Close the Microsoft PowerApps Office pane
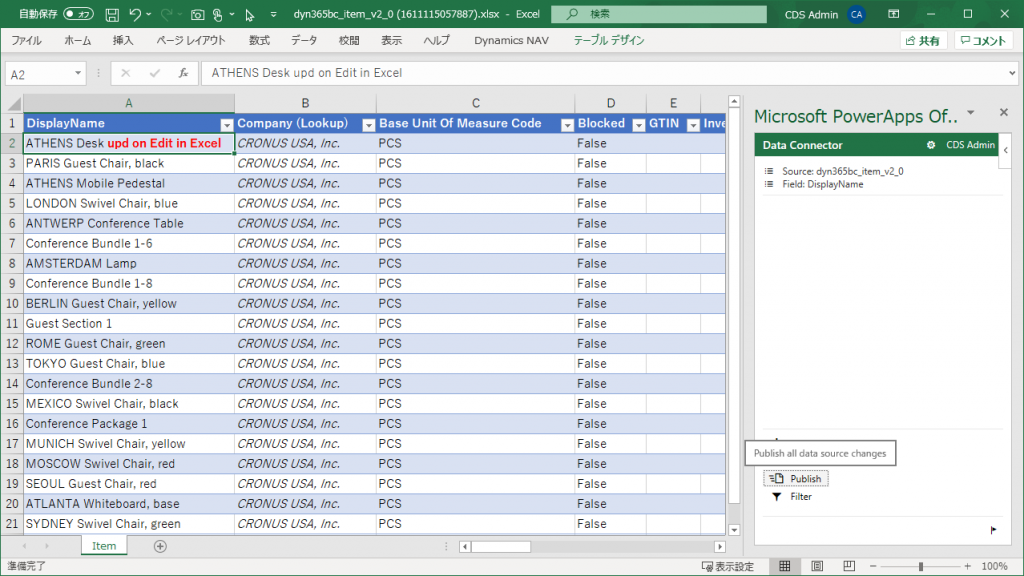 pos(1004,112)
